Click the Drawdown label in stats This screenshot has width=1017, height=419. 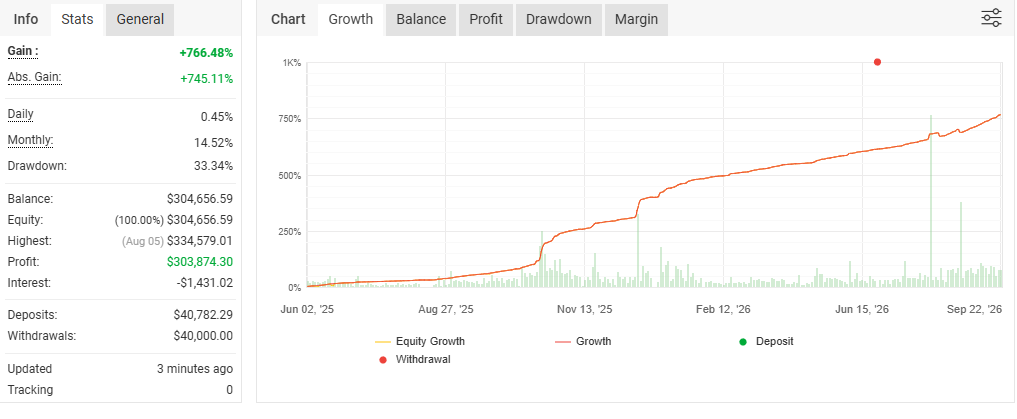click(x=37, y=165)
